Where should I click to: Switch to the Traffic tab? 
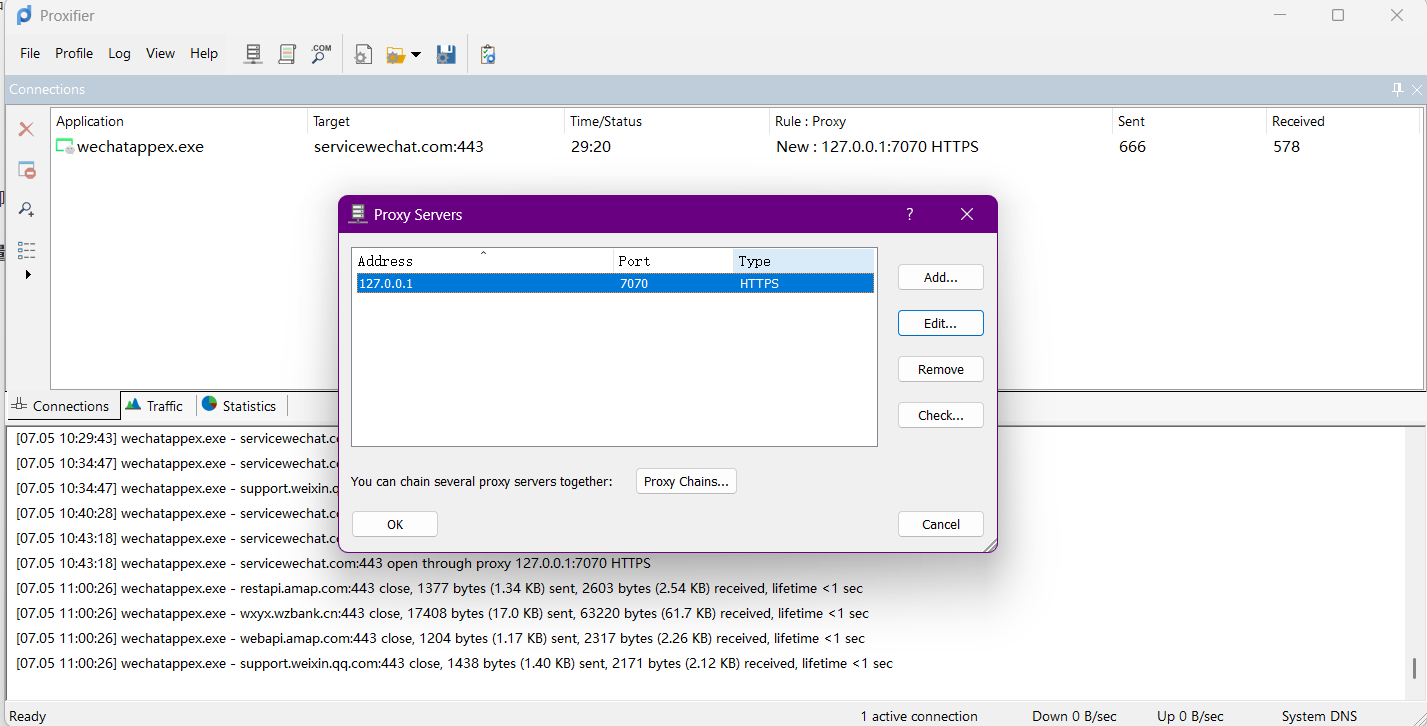pyautogui.click(x=158, y=406)
